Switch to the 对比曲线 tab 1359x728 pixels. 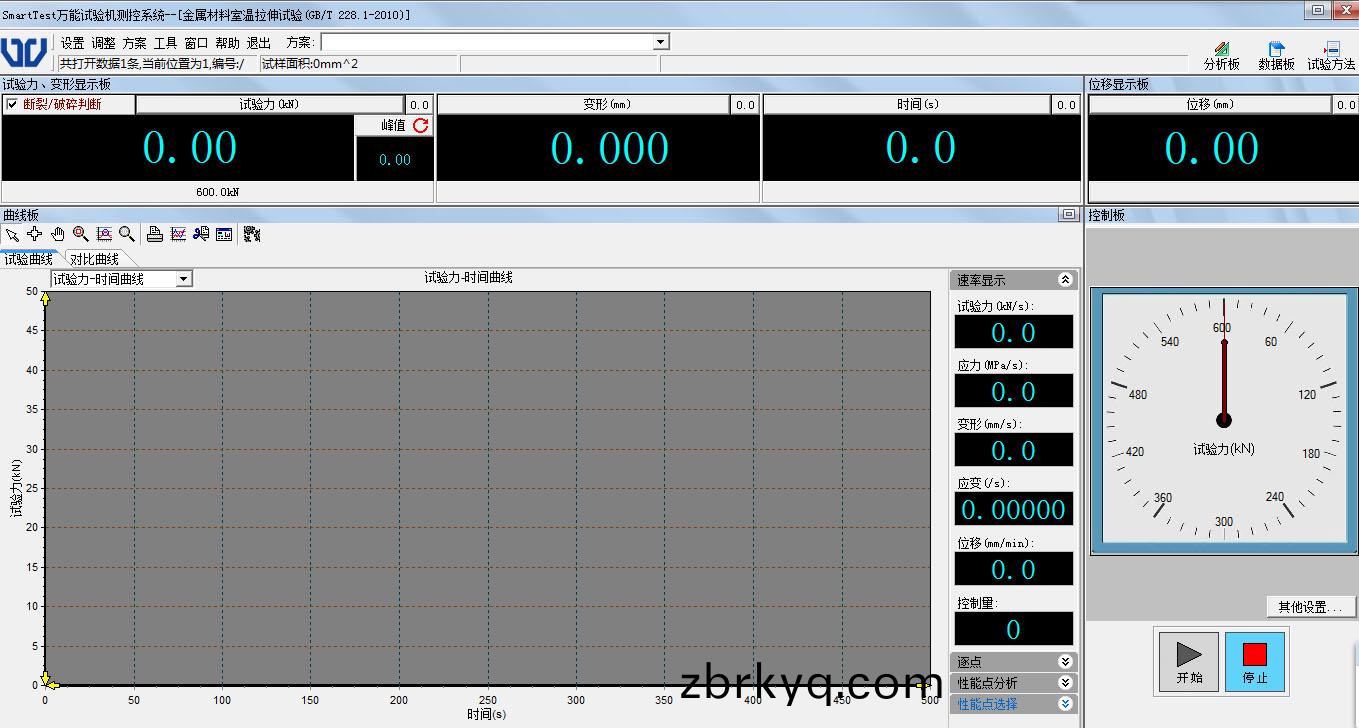coord(94,259)
